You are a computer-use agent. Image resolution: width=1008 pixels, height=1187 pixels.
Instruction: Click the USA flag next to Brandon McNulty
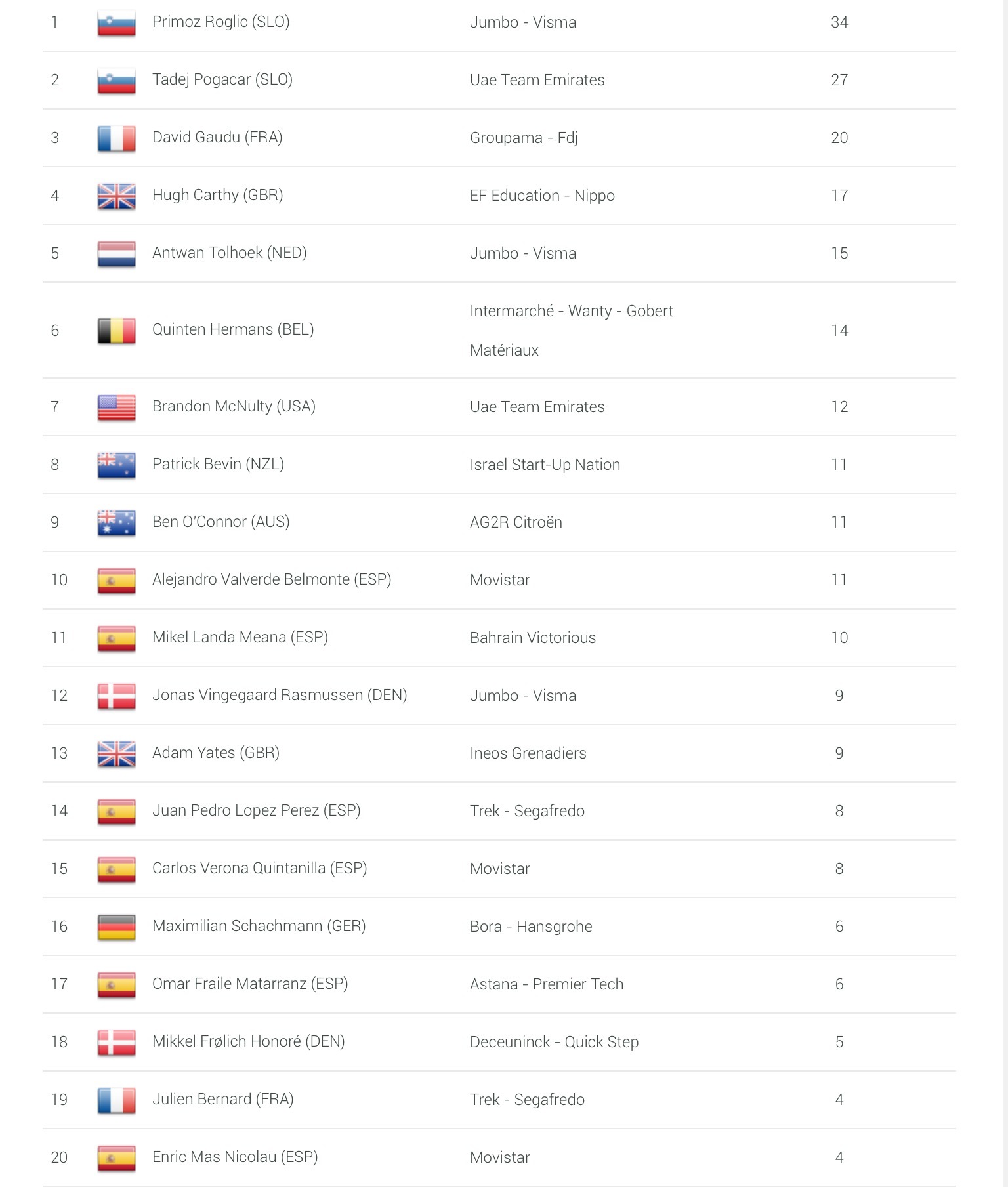(x=116, y=407)
